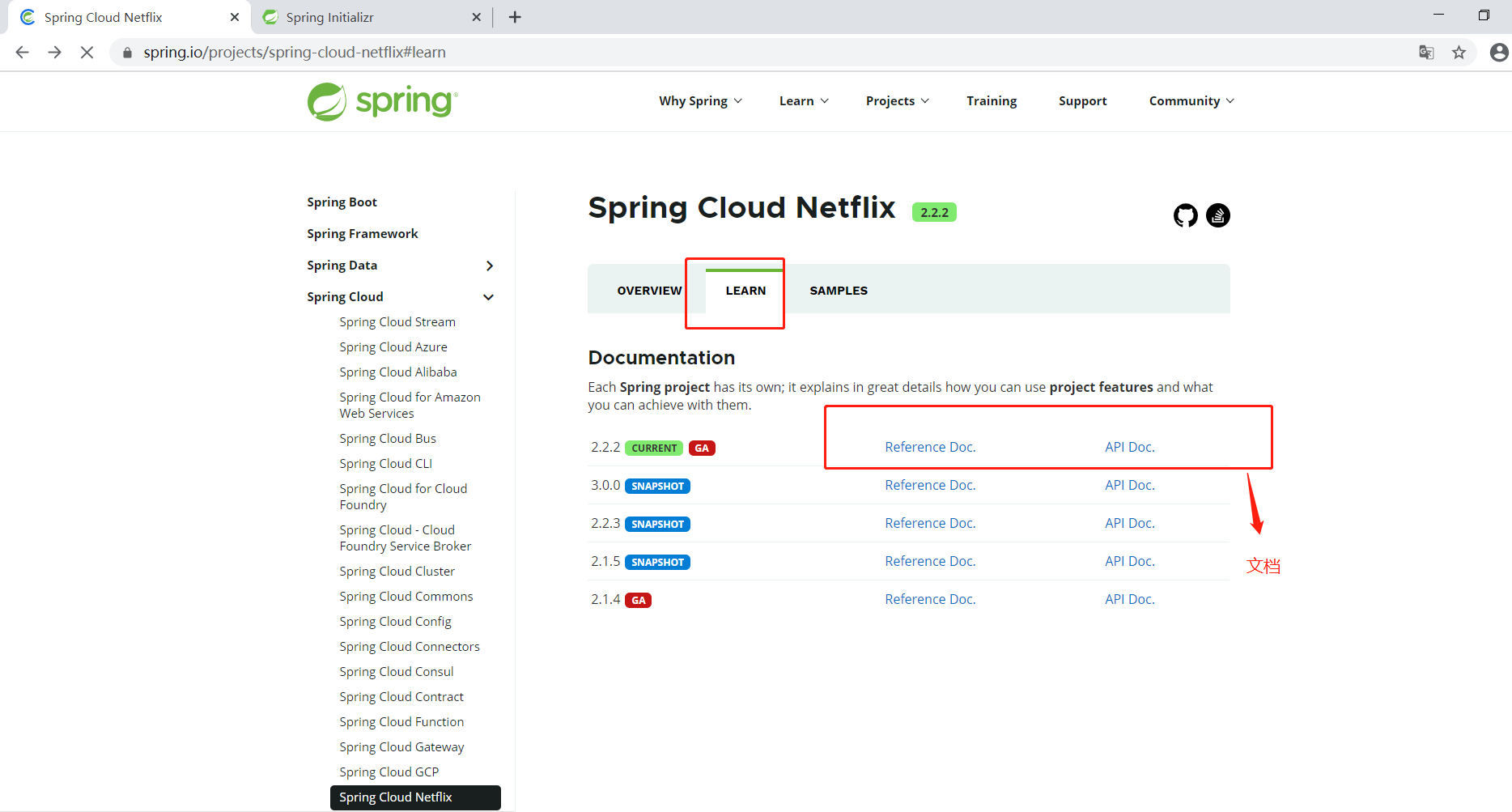Viewport: 1512px width, 812px height.
Task: Open Spring Data sidebar entry
Action: pos(342,266)
